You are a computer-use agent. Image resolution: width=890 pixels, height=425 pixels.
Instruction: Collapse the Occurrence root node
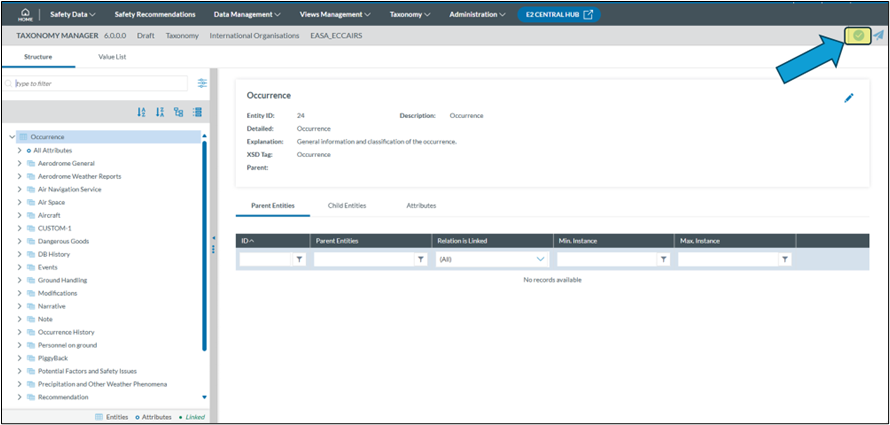[x=11, y=137]
